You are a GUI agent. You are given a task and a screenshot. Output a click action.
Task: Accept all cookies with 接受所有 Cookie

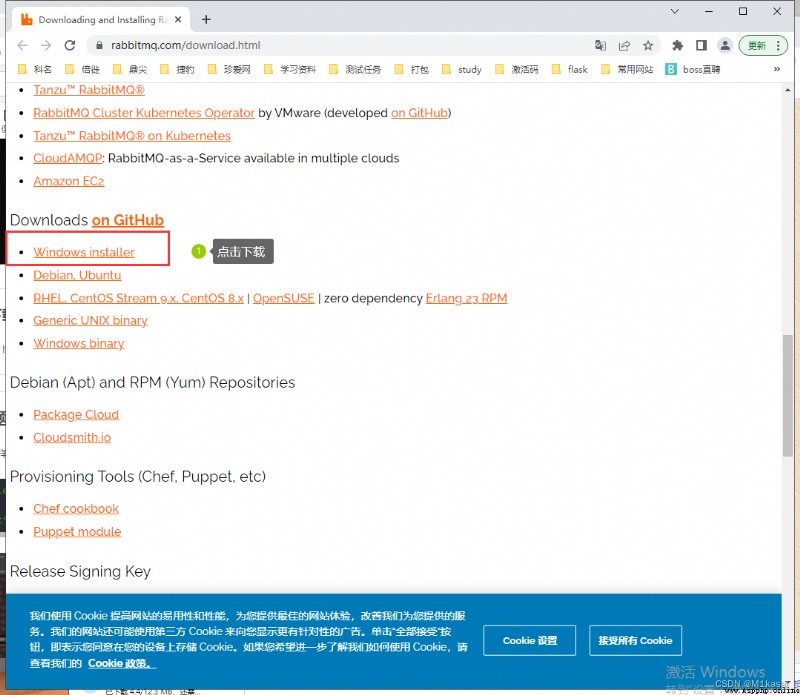click(635, 640)
